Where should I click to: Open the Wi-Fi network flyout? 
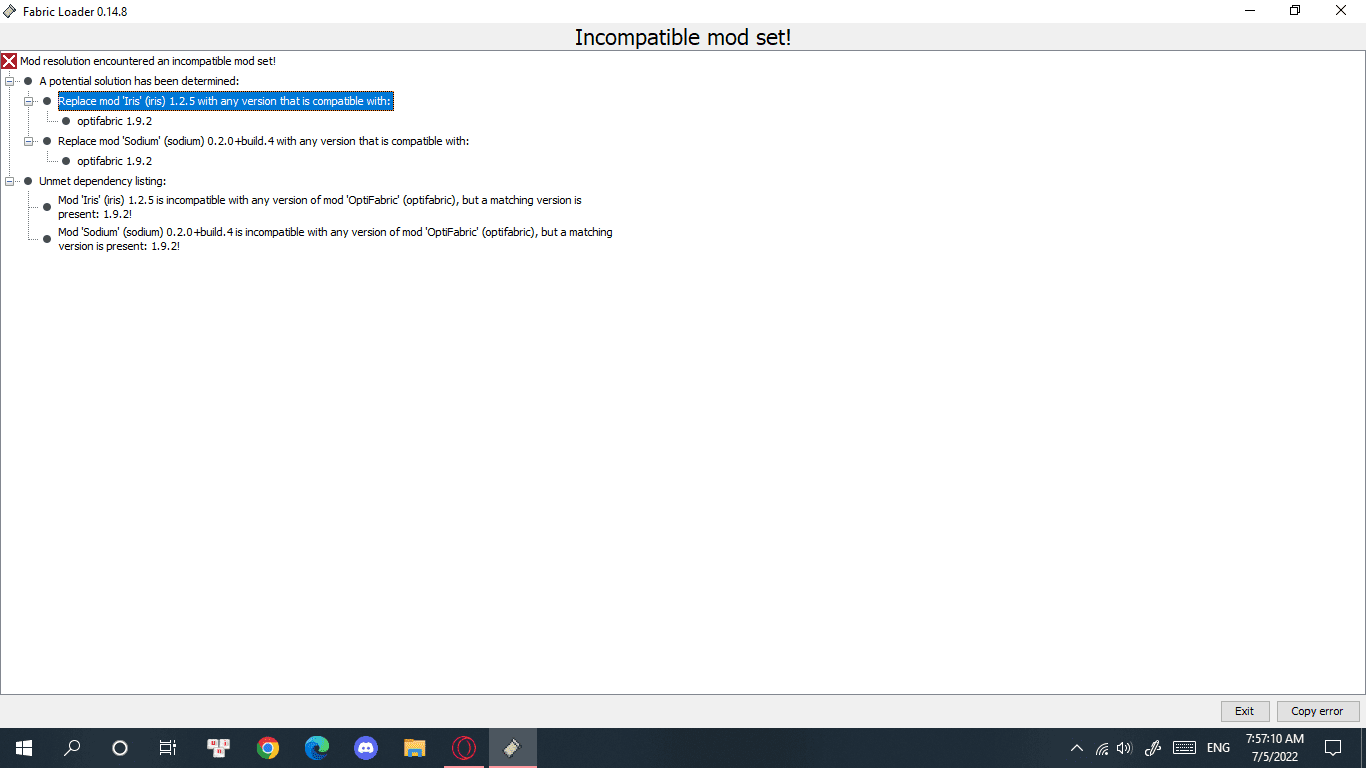pyautogui.click(x=1102, y=748)
